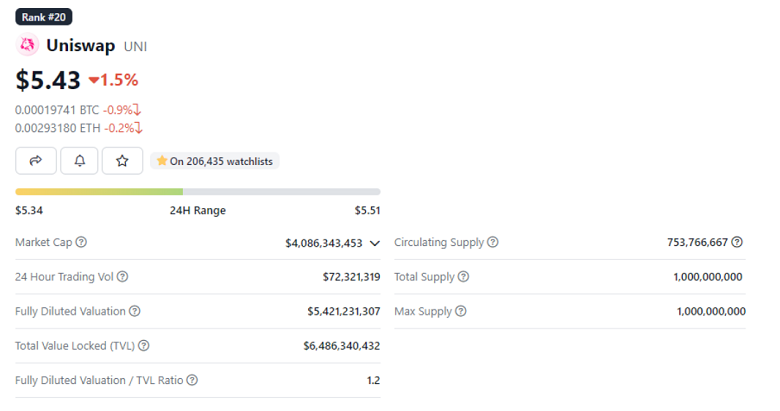Viewport: 780px width, 411px height.
Task: Click the Rank #20 badge
Action: [44, 17]
